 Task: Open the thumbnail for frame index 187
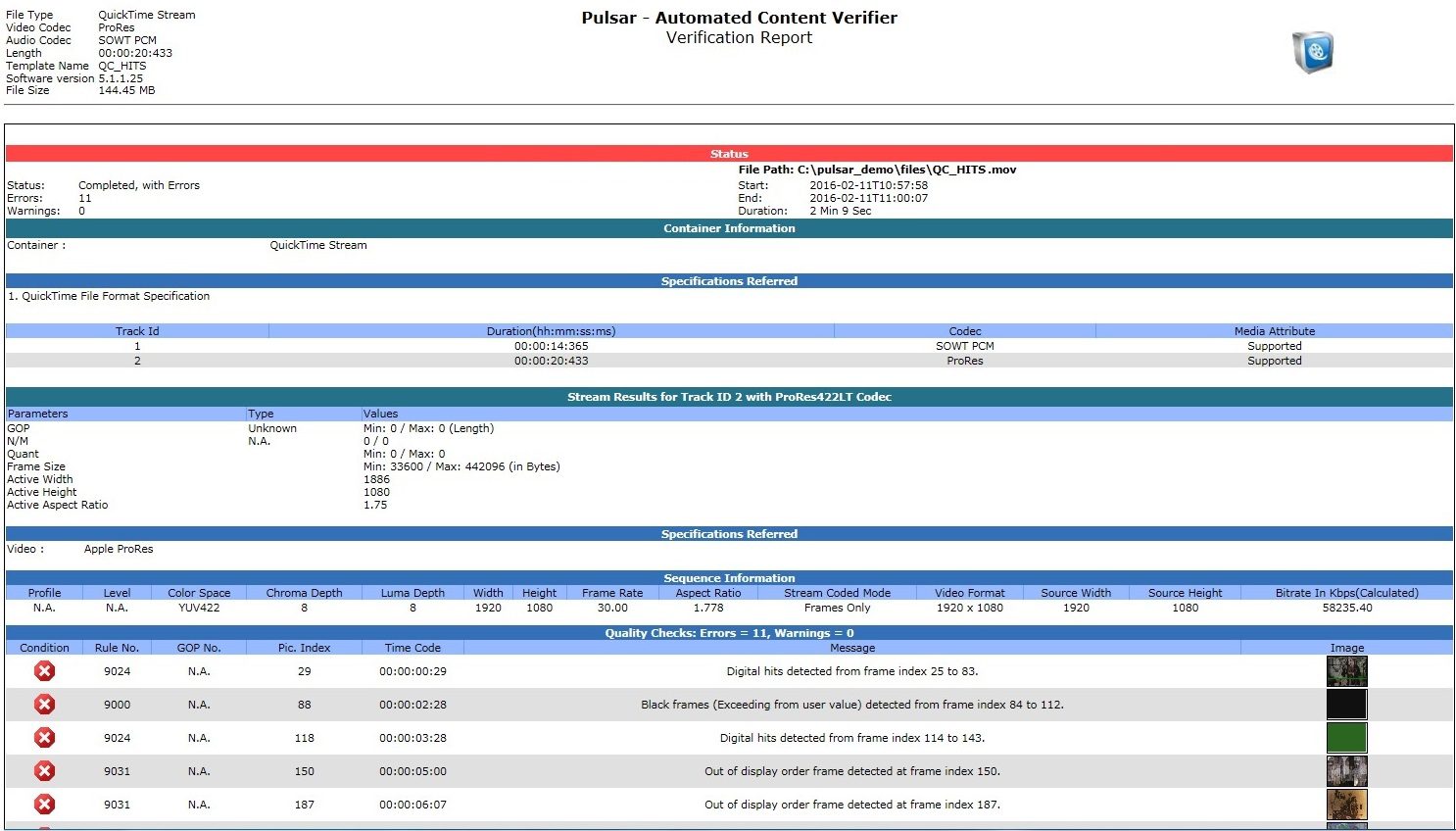tap(1346, 805)
